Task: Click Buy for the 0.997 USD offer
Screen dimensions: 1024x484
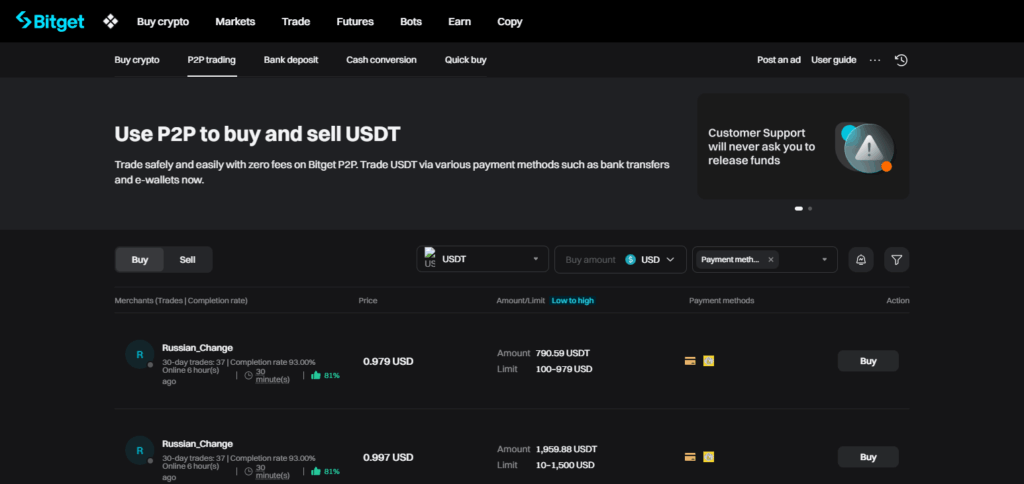Action: point(868,457)
